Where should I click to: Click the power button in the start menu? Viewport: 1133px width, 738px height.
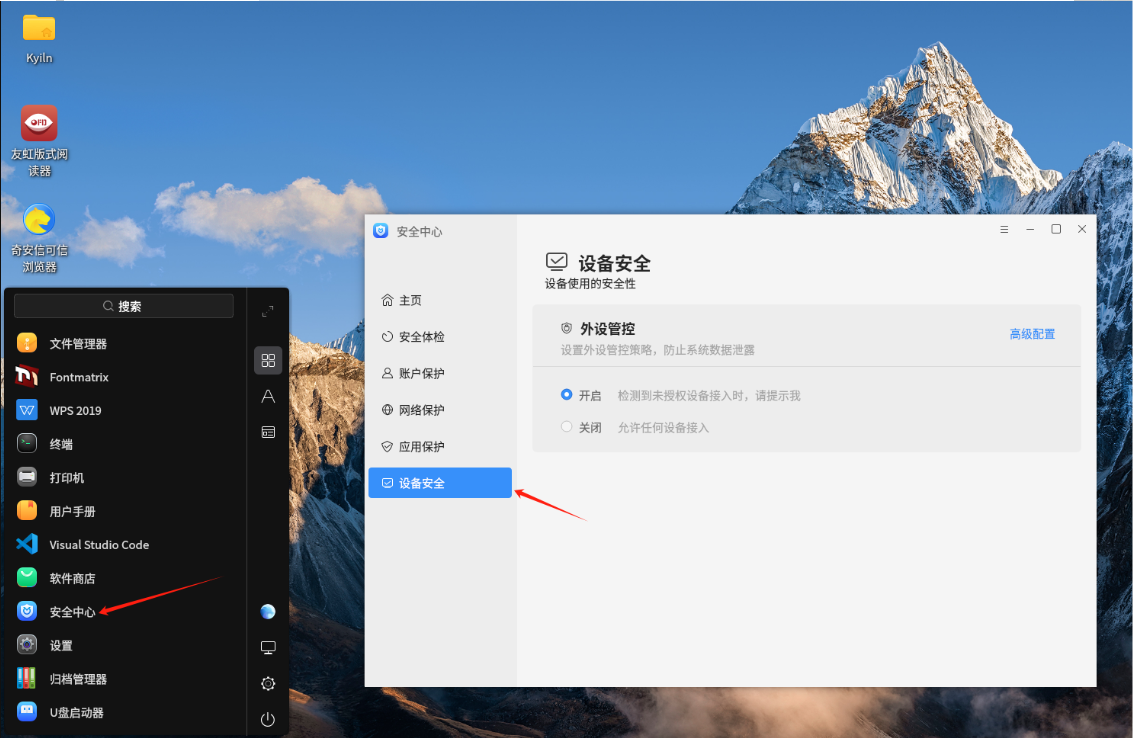tap(268, 719)
